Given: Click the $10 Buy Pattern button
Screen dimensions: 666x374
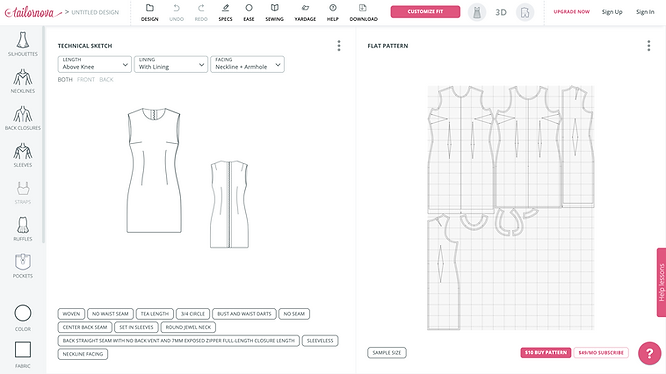Looking at the screenshot, I should coord(546,352).
